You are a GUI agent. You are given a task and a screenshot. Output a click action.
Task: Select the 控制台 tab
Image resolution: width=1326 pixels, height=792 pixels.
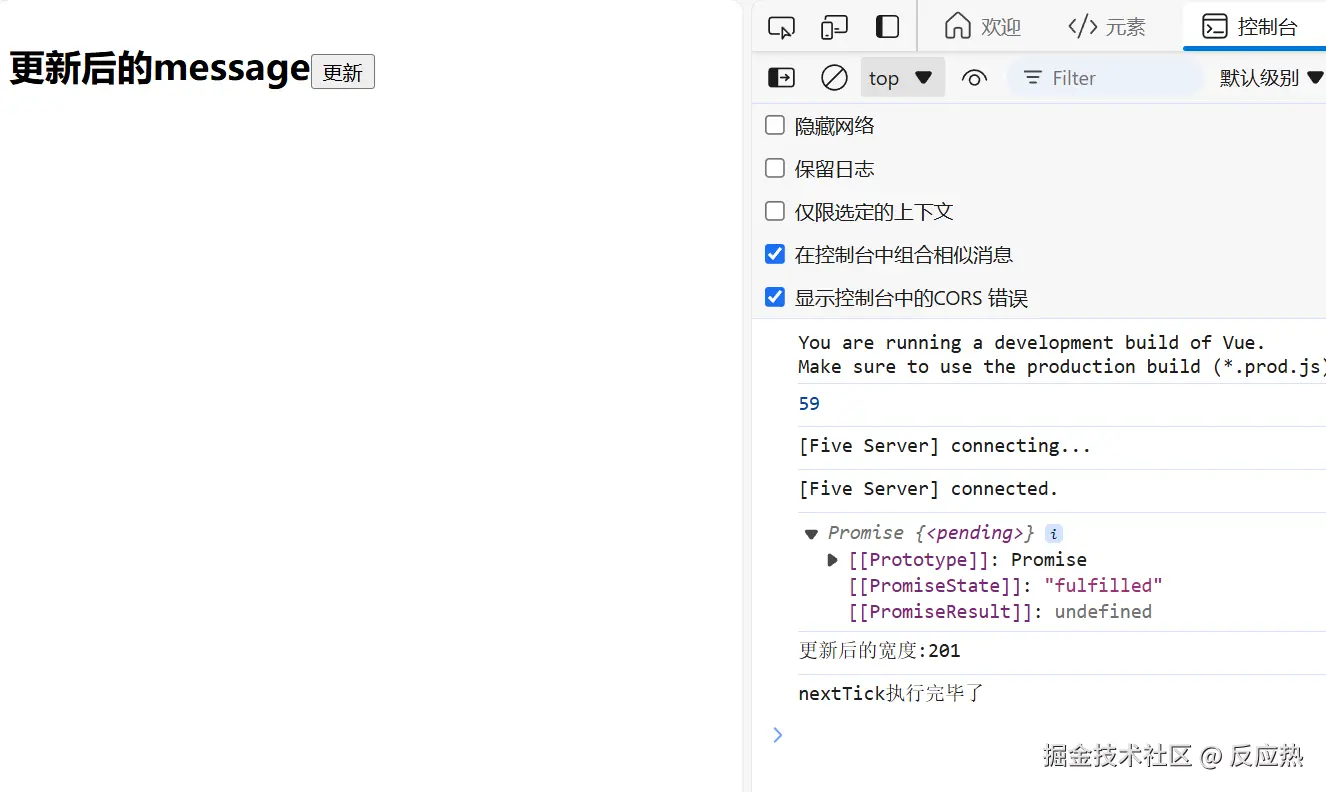coord(1254,27)
